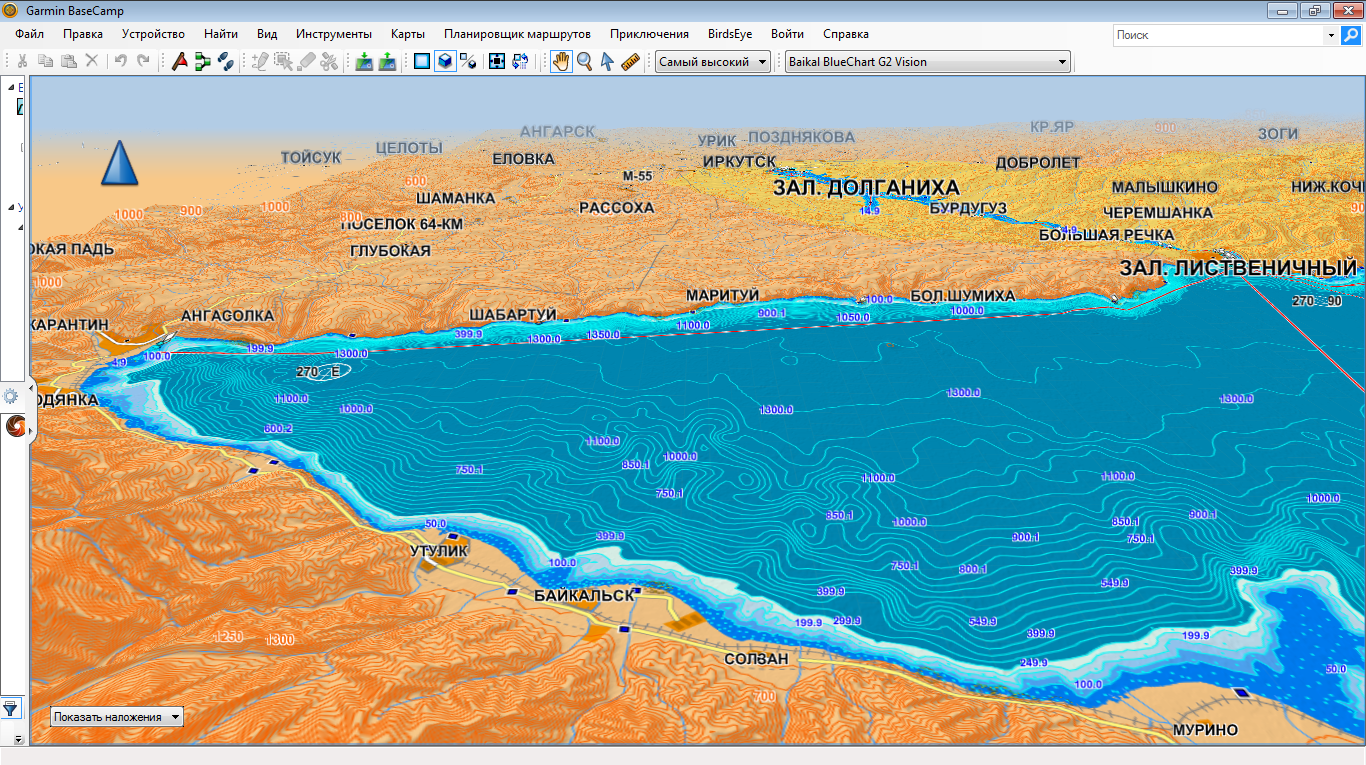The width and height of the screenshot is (1366, 765).
Task: Open the Войти menu
Action: pyautogui.click(x=788, y=34)
